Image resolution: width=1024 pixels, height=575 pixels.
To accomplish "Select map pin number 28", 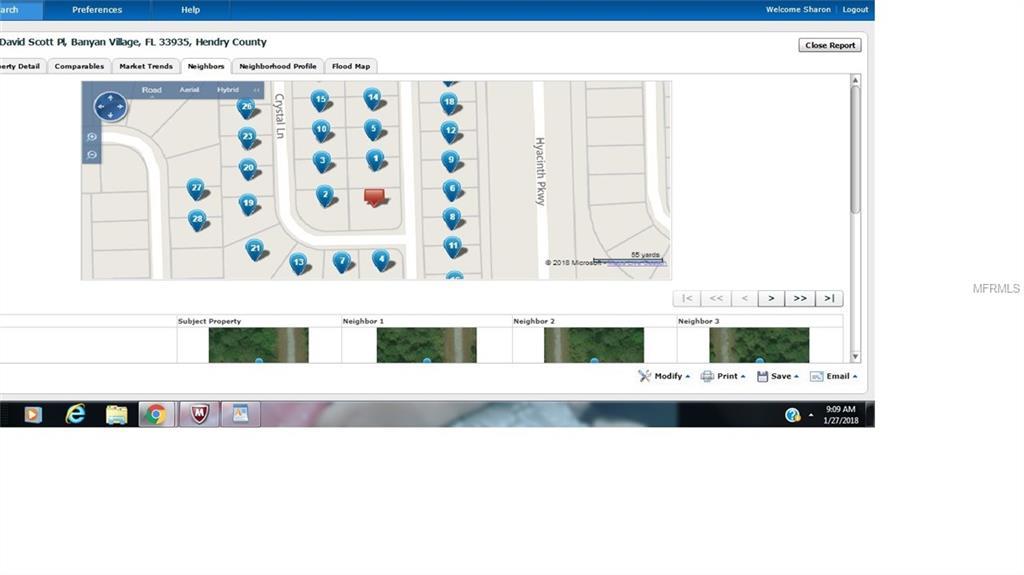I will 197,220.
